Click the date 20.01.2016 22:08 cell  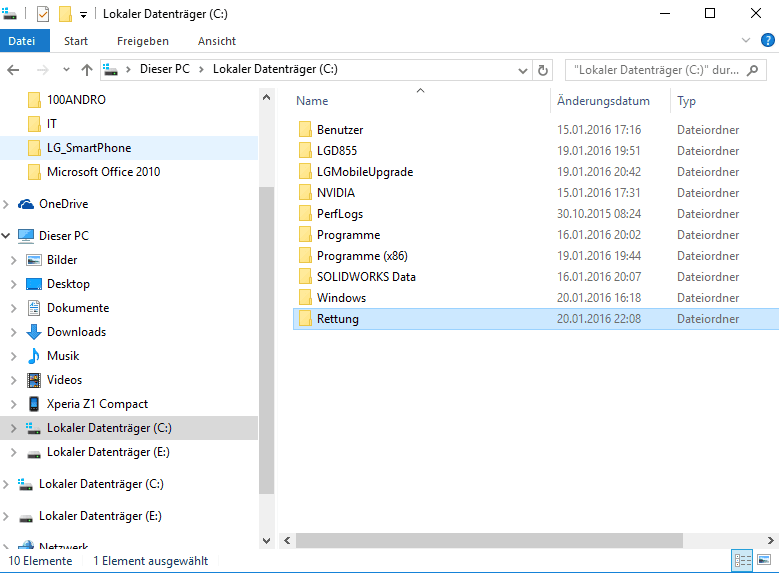(x=599, y=319)
